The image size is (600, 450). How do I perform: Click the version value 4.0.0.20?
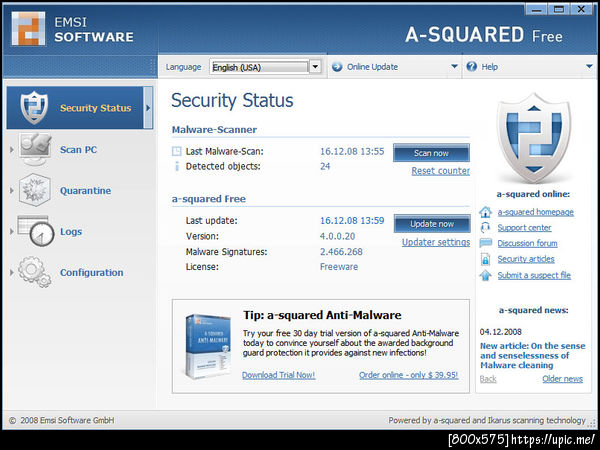(x=338, y=236)
